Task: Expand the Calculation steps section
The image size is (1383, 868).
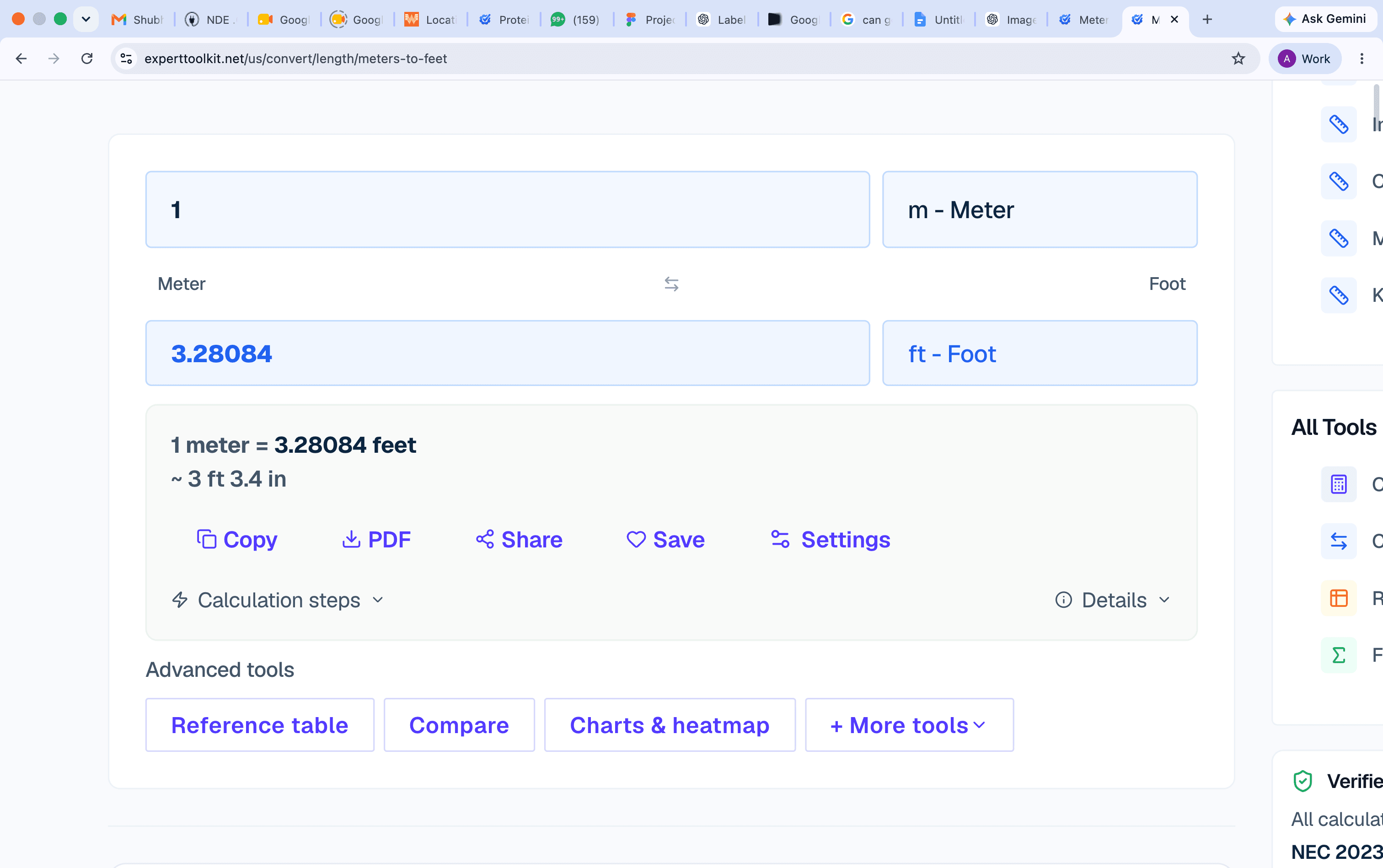Action: [277, 600]
